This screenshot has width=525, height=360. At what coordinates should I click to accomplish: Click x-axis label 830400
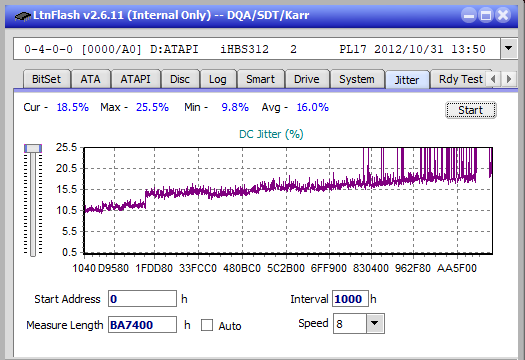click(x=371, y=268)
